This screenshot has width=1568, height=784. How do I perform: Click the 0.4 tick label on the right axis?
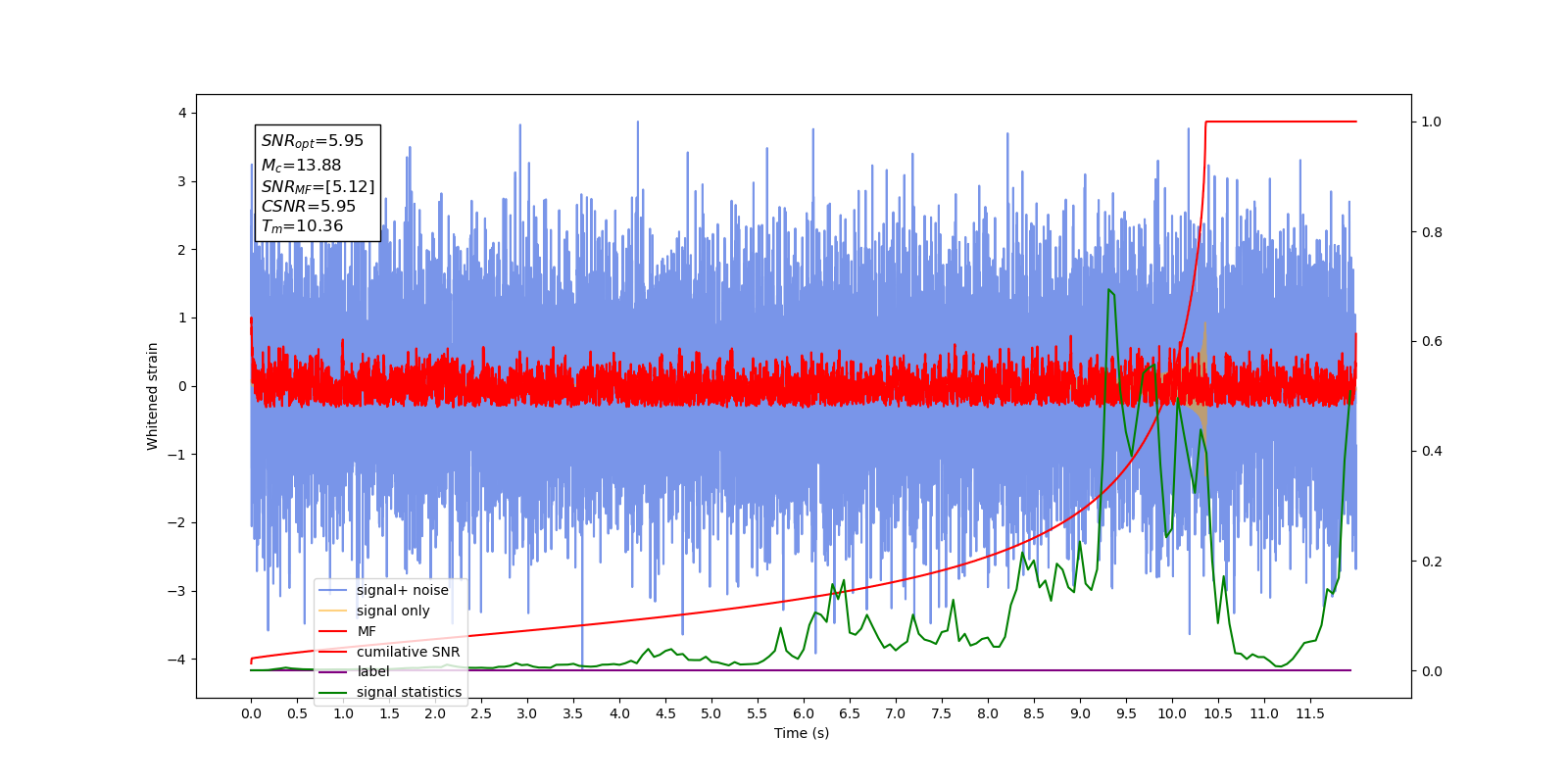[x=1432, y=452]
